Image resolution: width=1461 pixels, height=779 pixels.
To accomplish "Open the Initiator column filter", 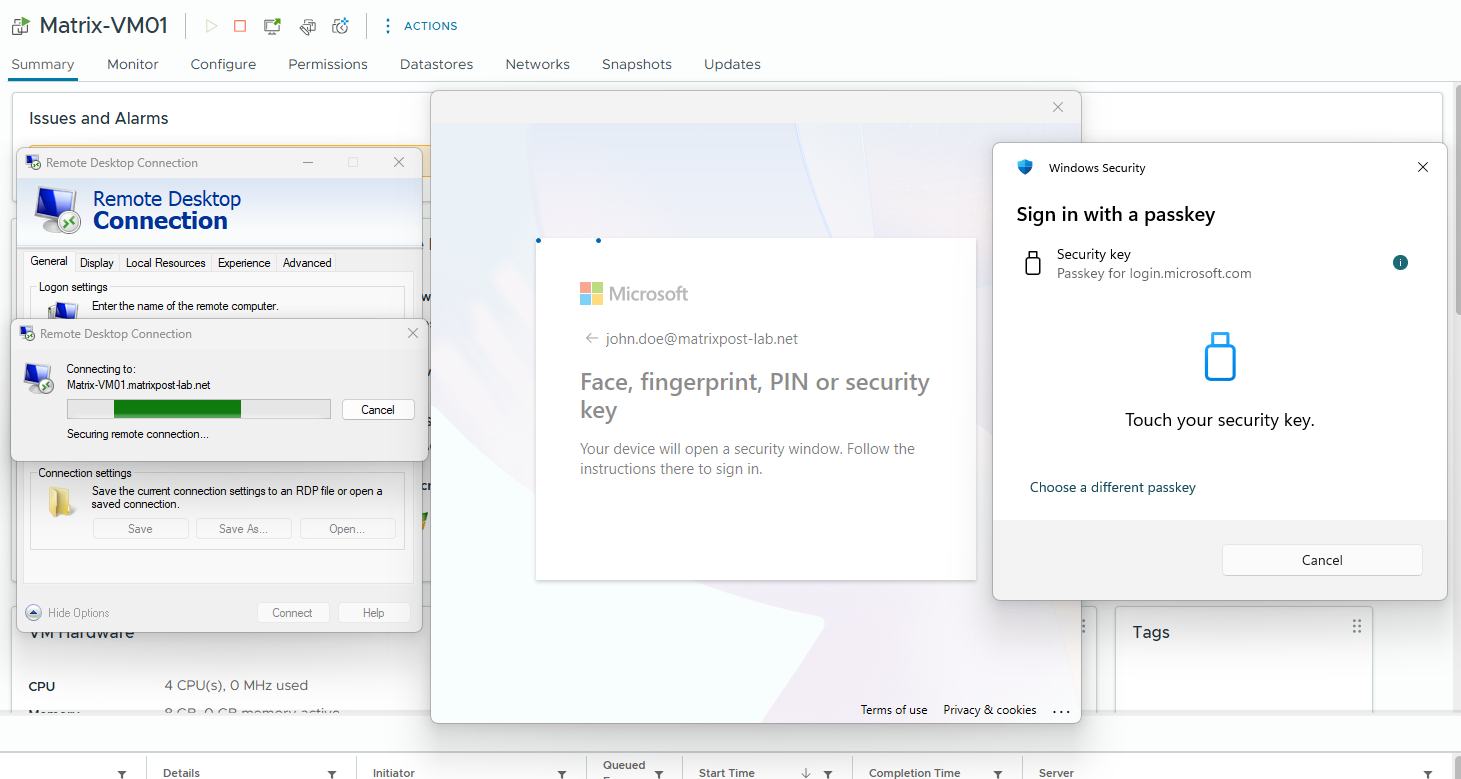I will [562, 774].
